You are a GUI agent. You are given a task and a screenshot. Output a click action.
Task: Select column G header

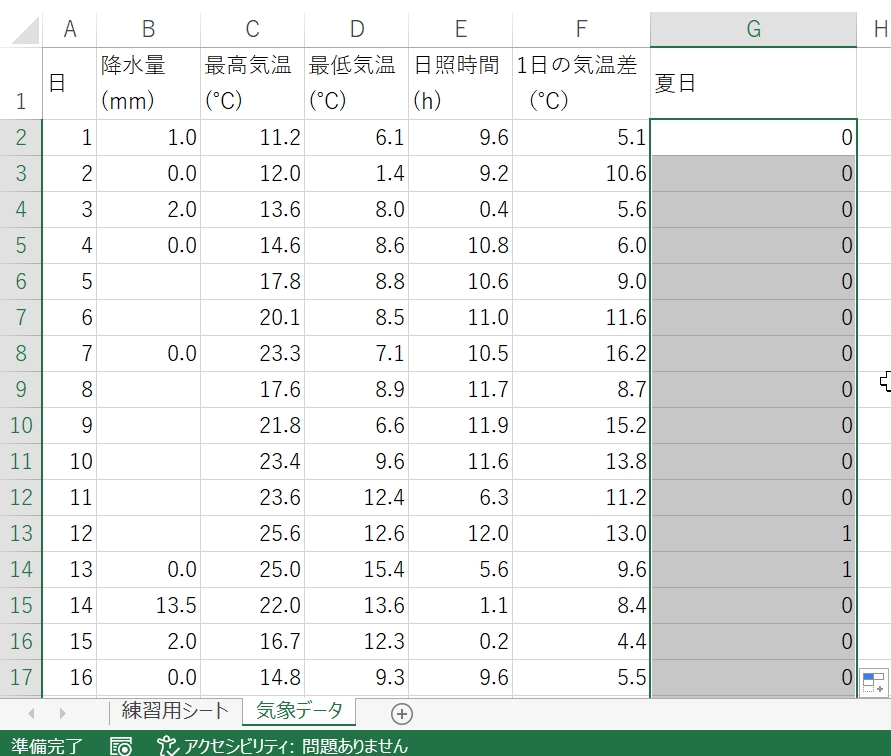tap(753, 29)
